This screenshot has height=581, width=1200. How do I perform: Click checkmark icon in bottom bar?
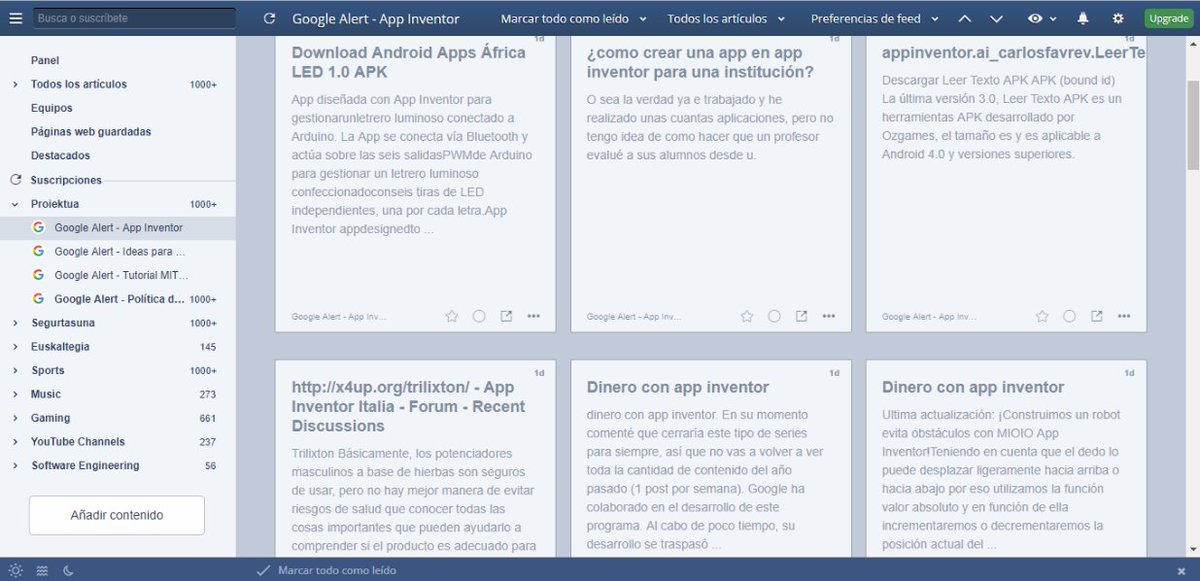coord(263,570)
